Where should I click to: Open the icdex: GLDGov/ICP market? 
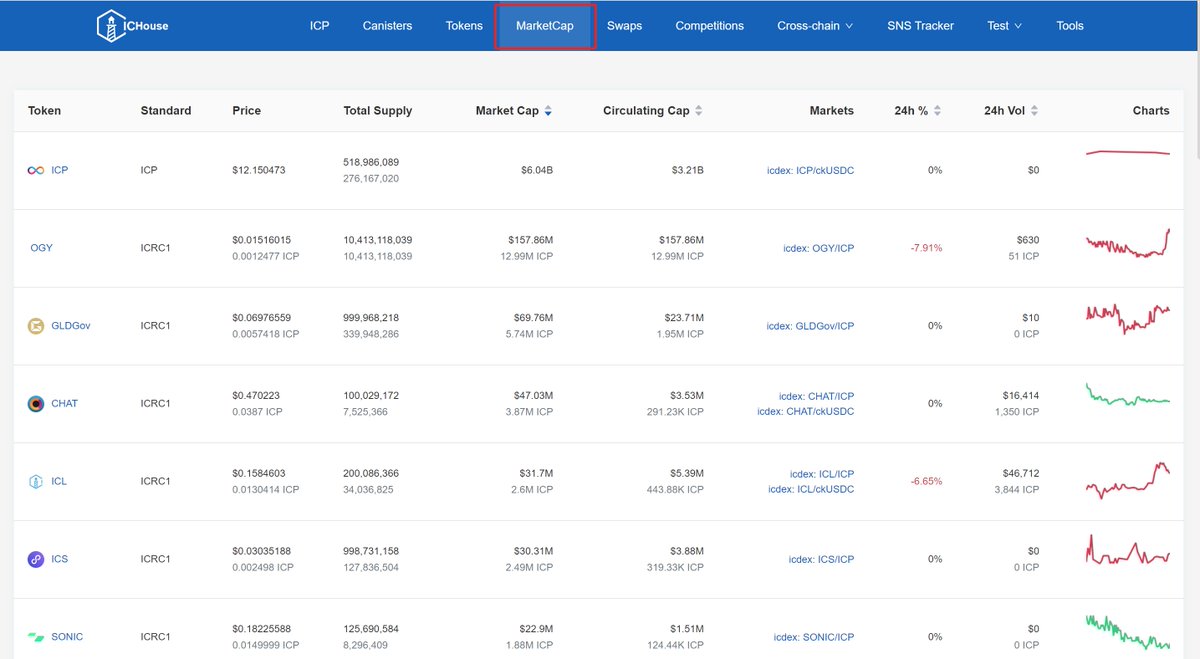(x=811, y=326)
